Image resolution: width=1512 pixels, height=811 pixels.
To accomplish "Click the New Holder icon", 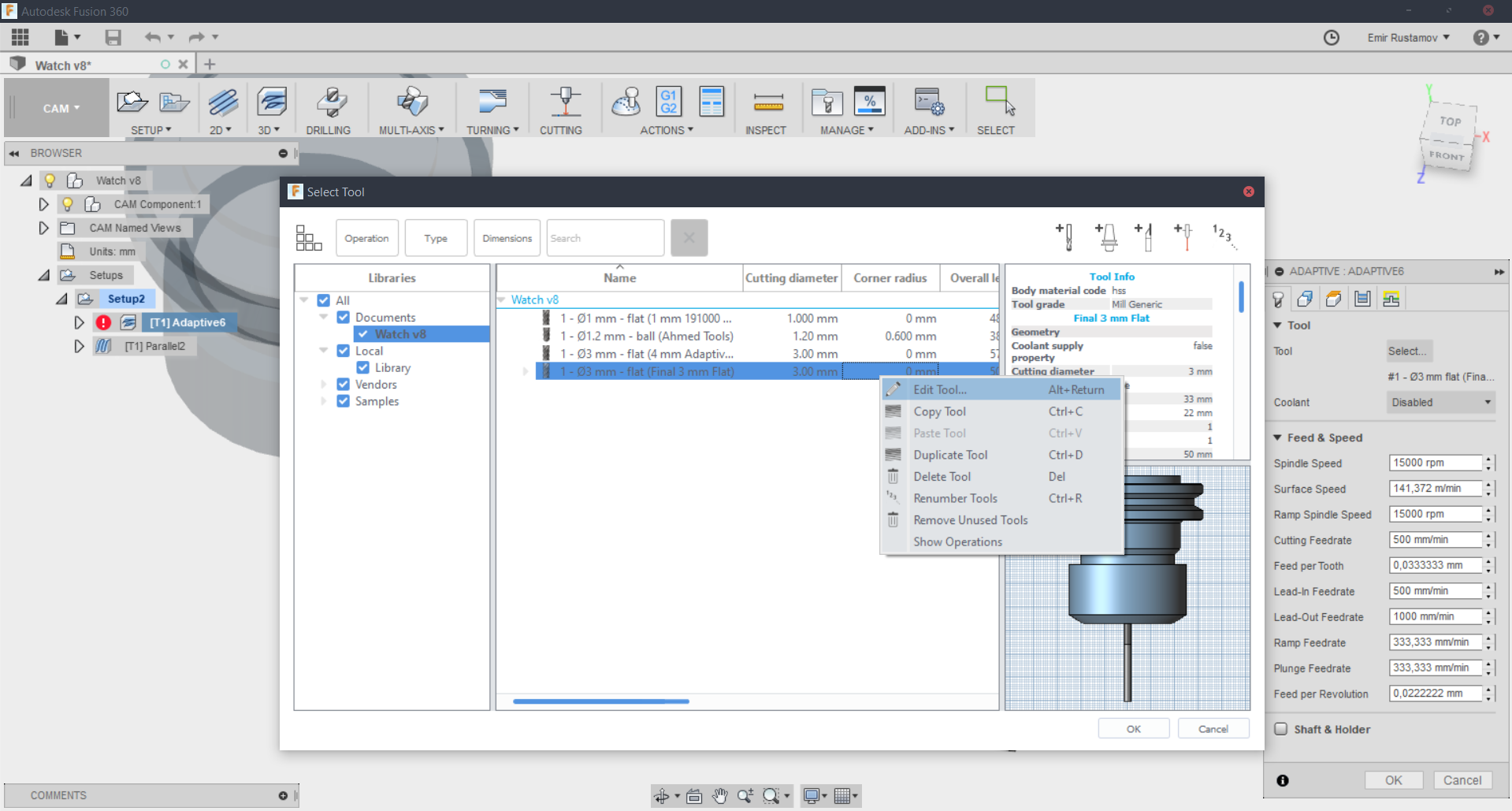I will coord(1107,236).
